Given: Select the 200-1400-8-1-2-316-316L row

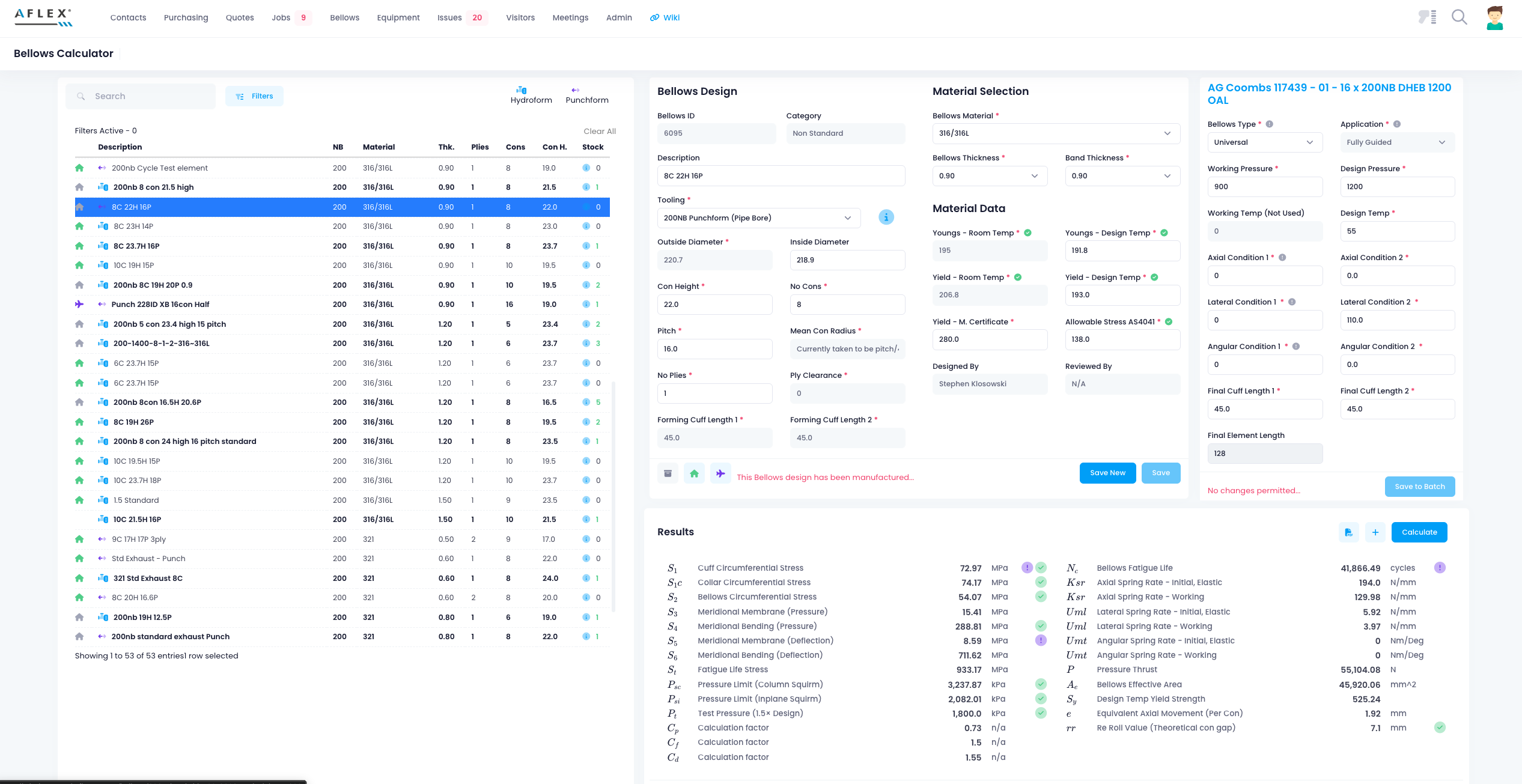Looking at the screenshot, I should 342,344.
